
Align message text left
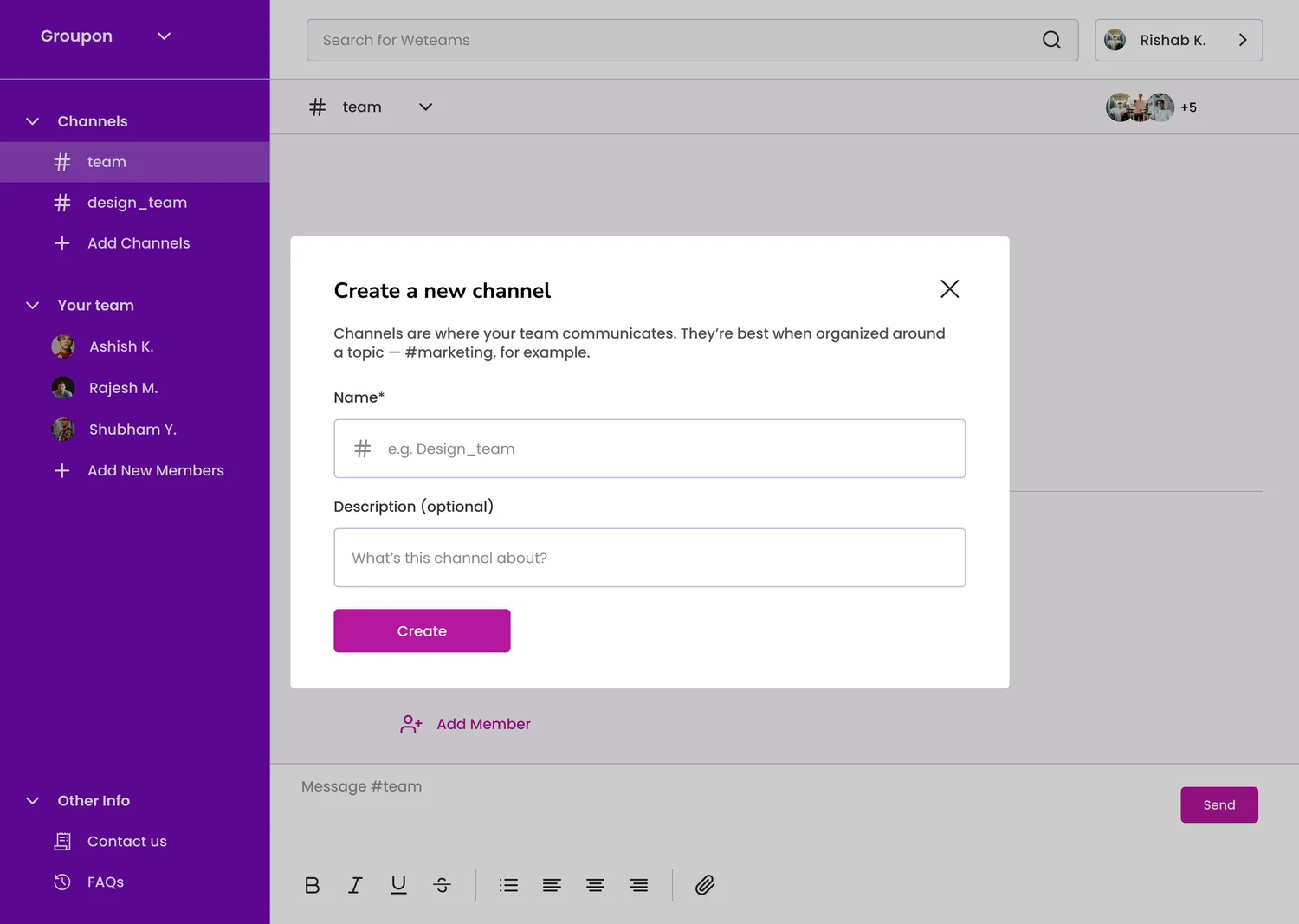[x=552, y=885]
